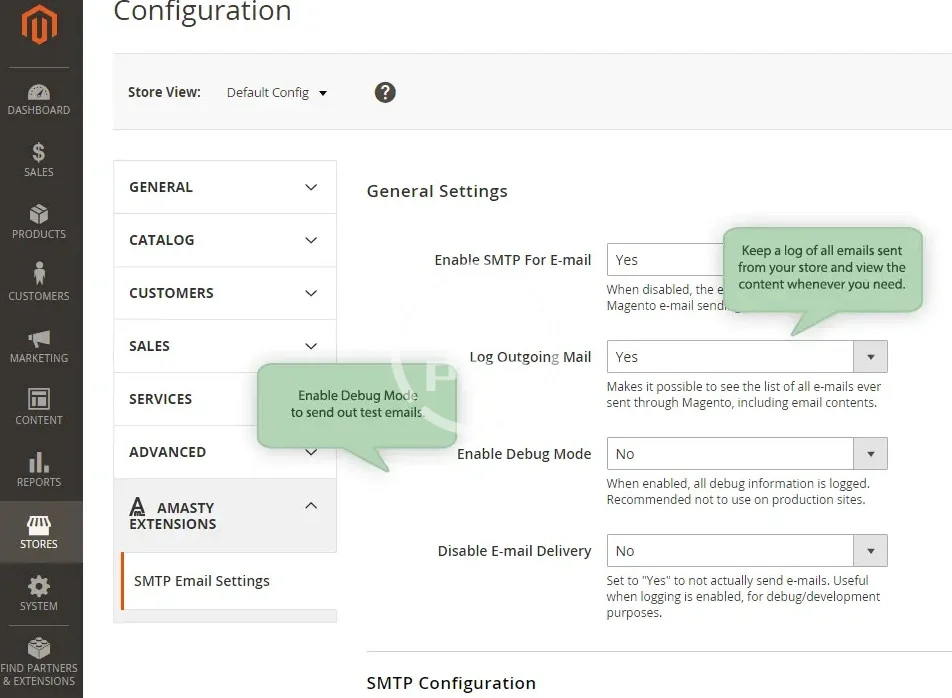The width and height of the screenshot is (952, 698).
Task: Click the help question mark icon
Action: pyautogui.click(x=385, y=92)
